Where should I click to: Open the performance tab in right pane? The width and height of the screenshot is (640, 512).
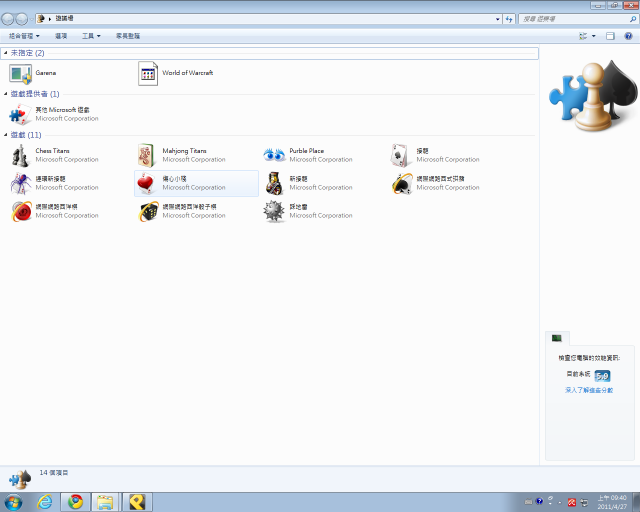(x=557, y=338)
